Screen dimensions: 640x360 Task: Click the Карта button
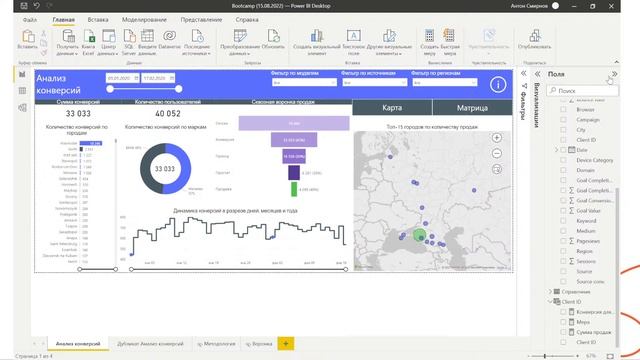[x=392, y=108]
